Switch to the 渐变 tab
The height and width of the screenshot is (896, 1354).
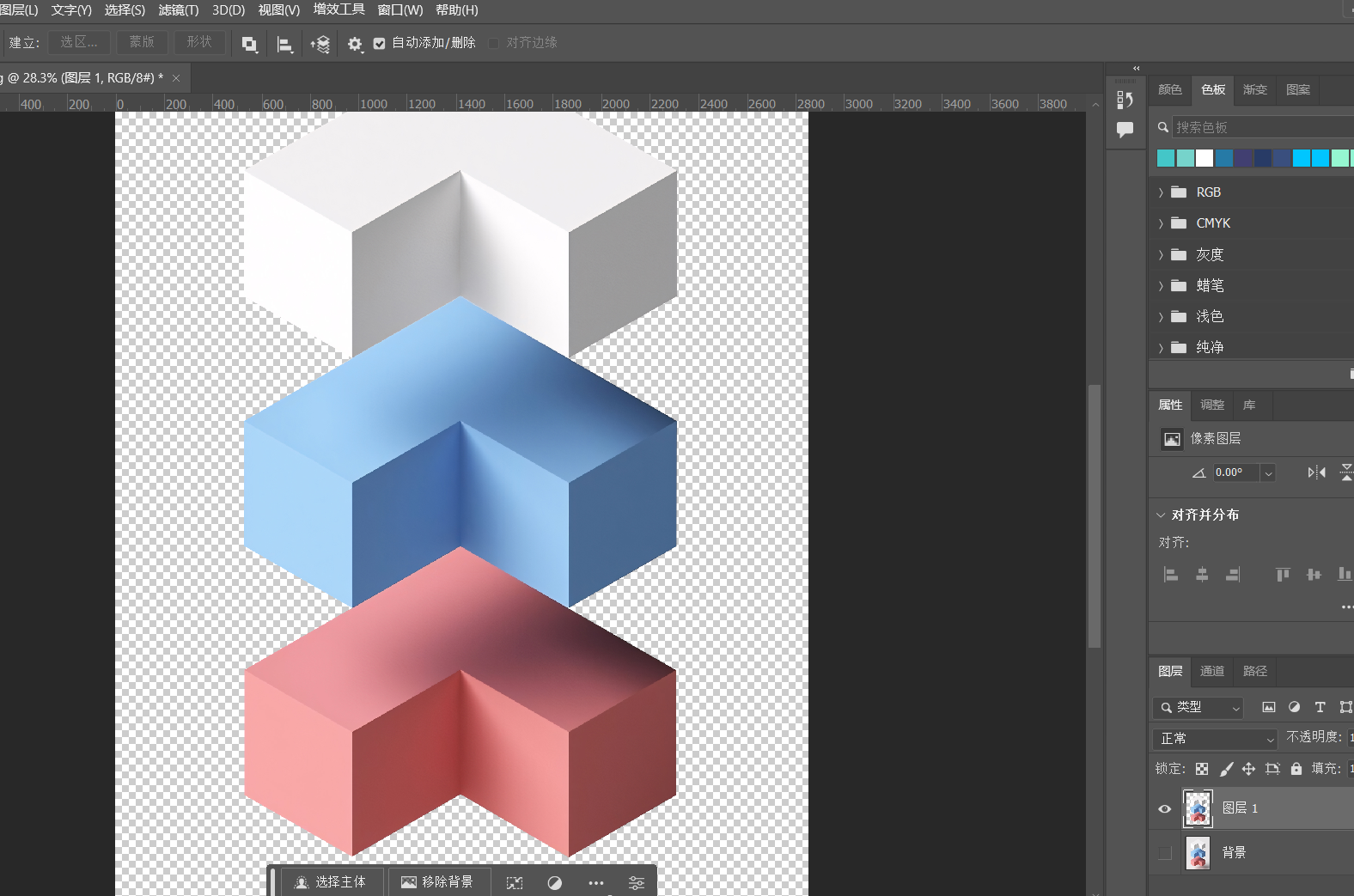click(x=1254, y=89)
